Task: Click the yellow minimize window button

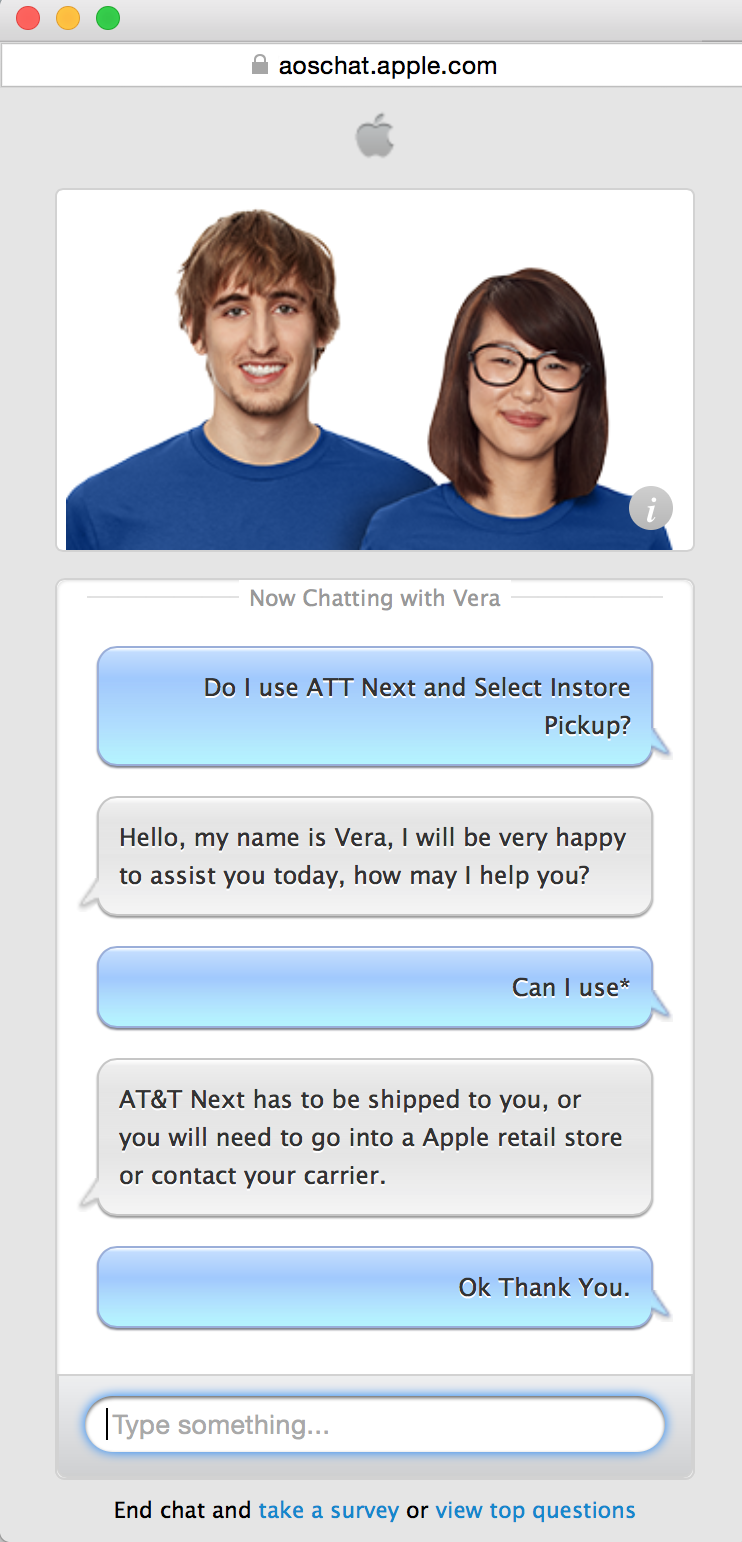Action: 68,18
